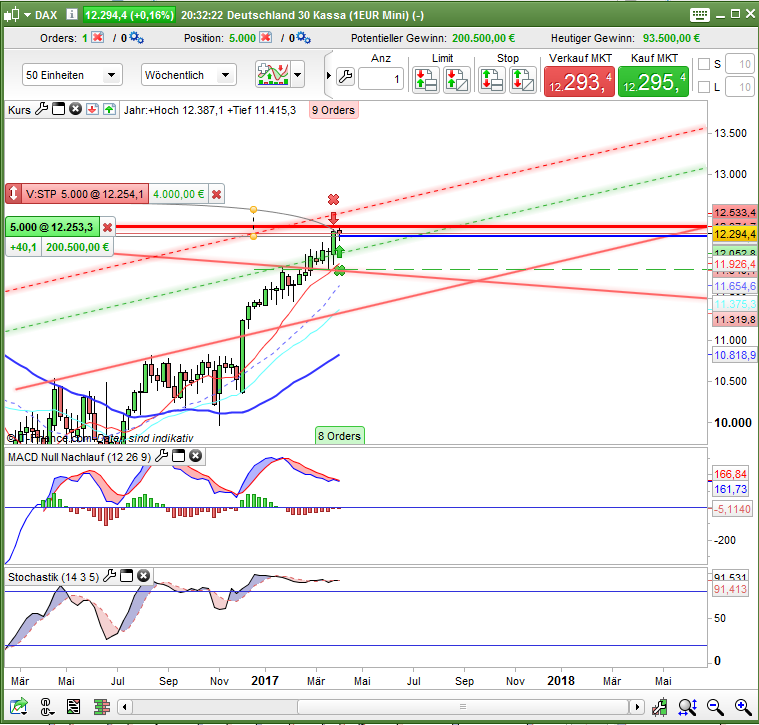
Task: Open the chart style indicator icon button
Action: [273, 75]
